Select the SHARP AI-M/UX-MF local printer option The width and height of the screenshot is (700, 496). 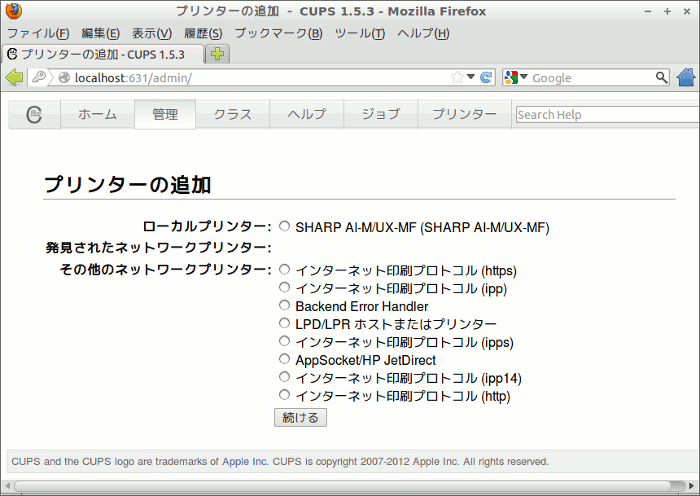285,227
